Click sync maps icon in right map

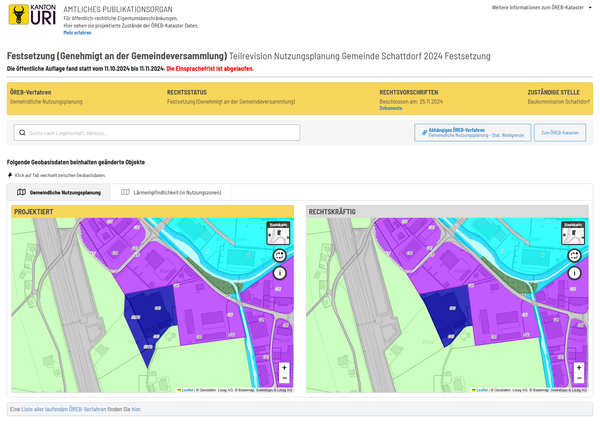point(574,255)
